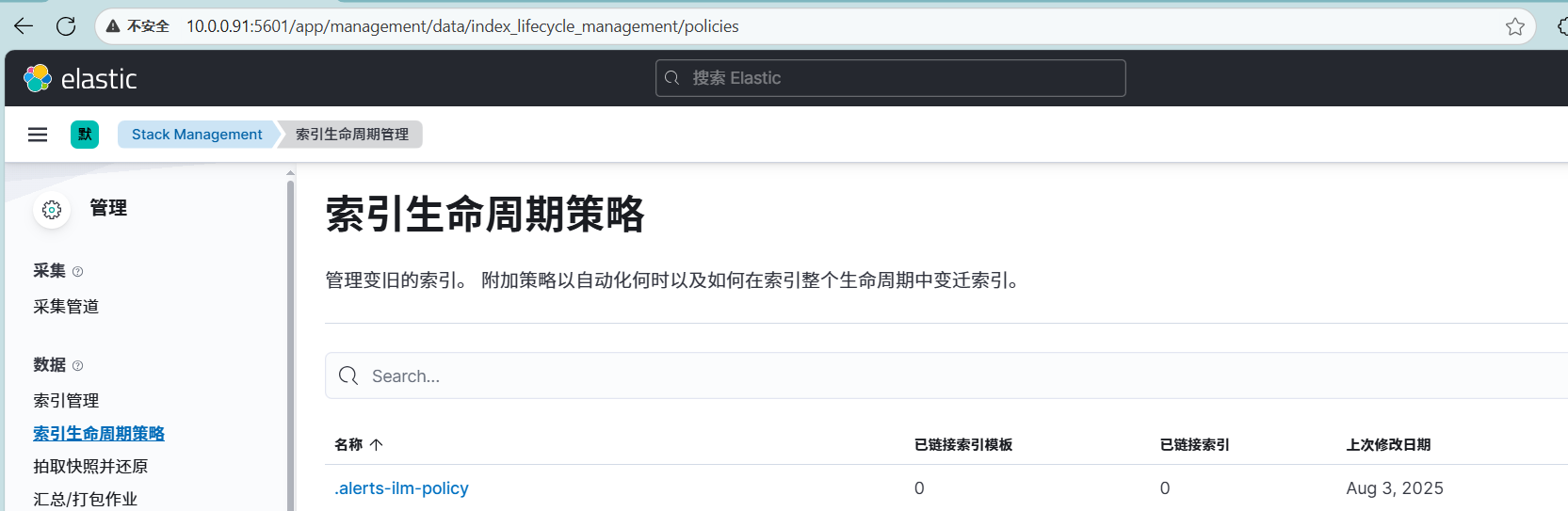Sort by 已链接索引模板 column
Screen dimensions: 1568x511
click(963, 444)
